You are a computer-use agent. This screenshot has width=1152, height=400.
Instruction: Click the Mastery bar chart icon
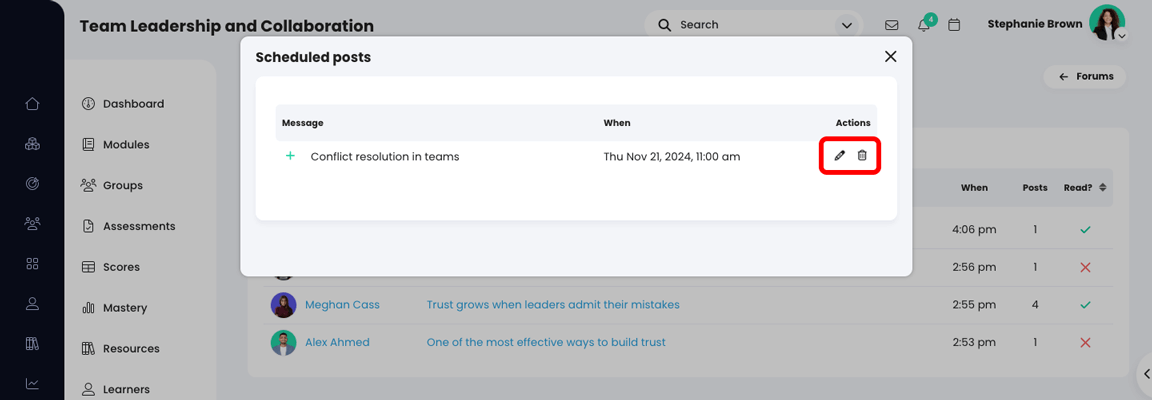tap(88, 308)
